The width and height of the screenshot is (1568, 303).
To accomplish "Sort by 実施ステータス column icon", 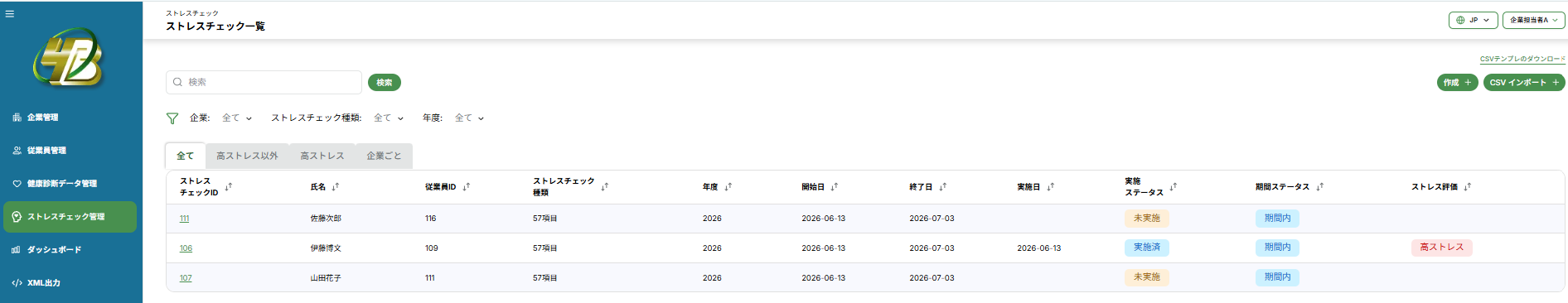I will click(x=1174, y=187).
